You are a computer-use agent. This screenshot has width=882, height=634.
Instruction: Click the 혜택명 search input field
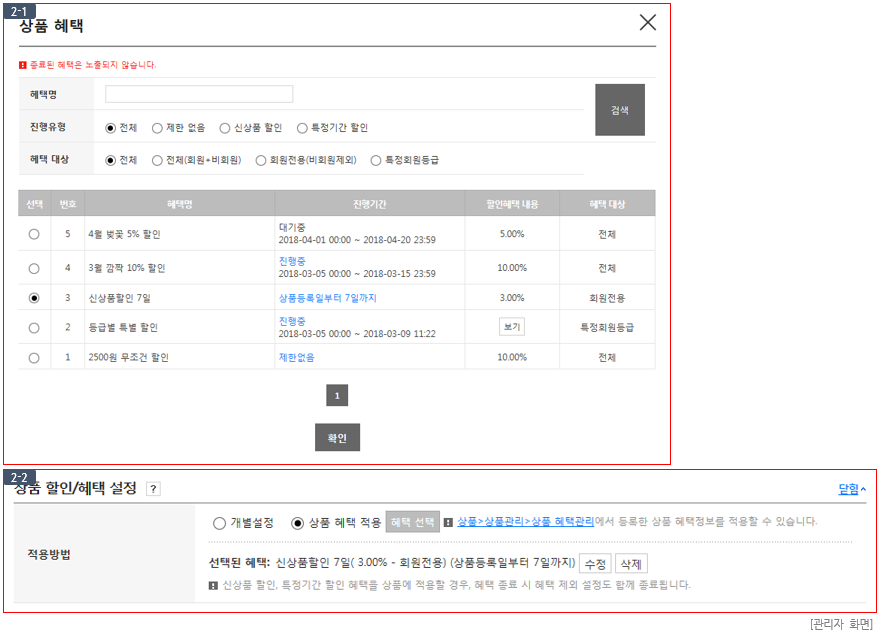coord(199,94)
